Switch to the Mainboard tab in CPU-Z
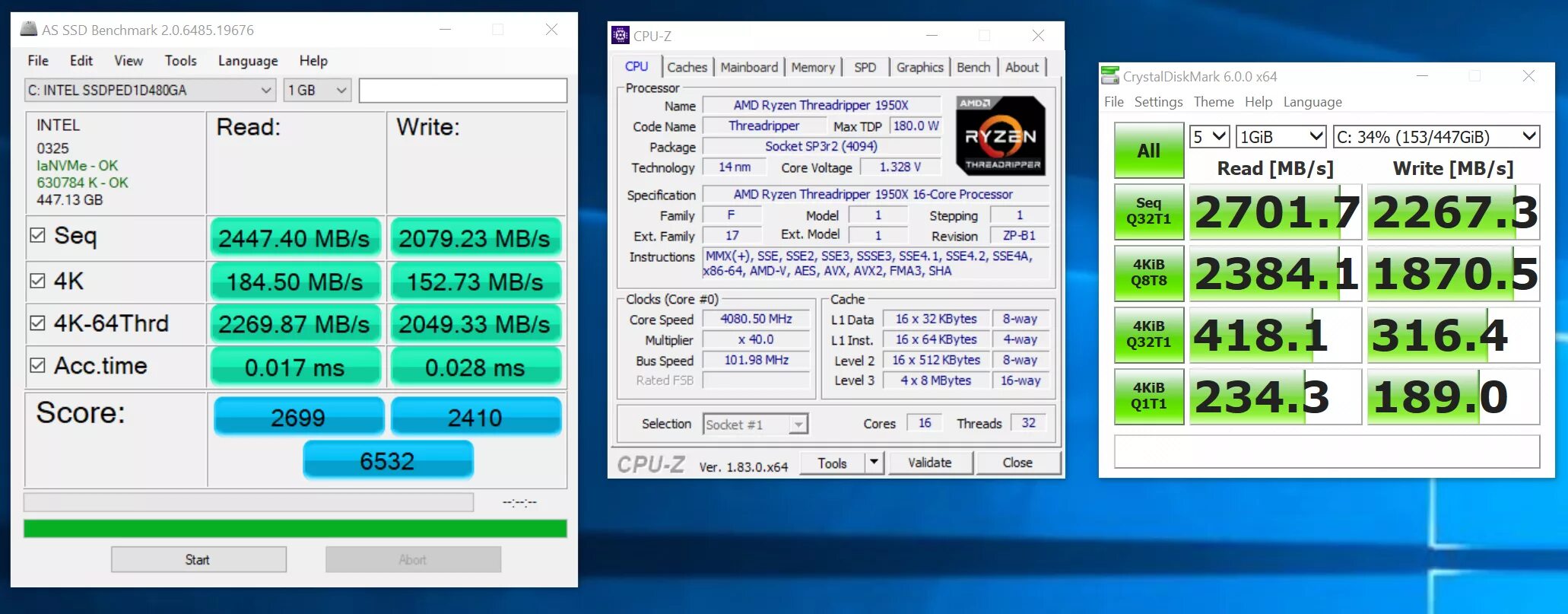1568x614 pixels. pyautogui.click(x=749, y=67)
